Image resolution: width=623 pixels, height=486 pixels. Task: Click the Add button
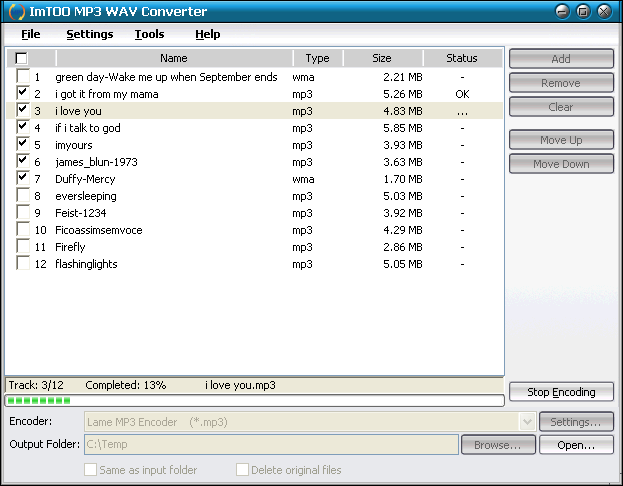[x=561, y=59]
